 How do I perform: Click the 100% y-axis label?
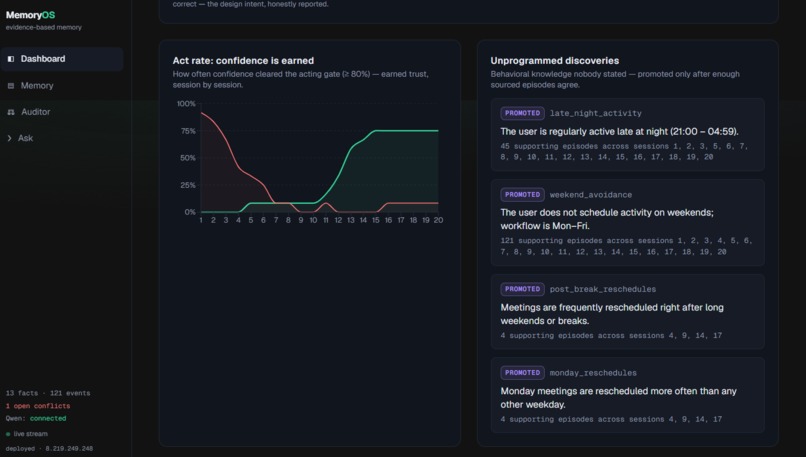186,104
